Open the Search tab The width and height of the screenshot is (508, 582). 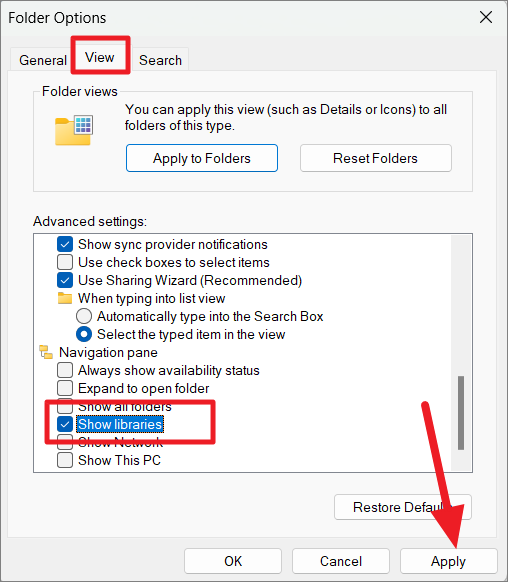[x=160, y=60]
